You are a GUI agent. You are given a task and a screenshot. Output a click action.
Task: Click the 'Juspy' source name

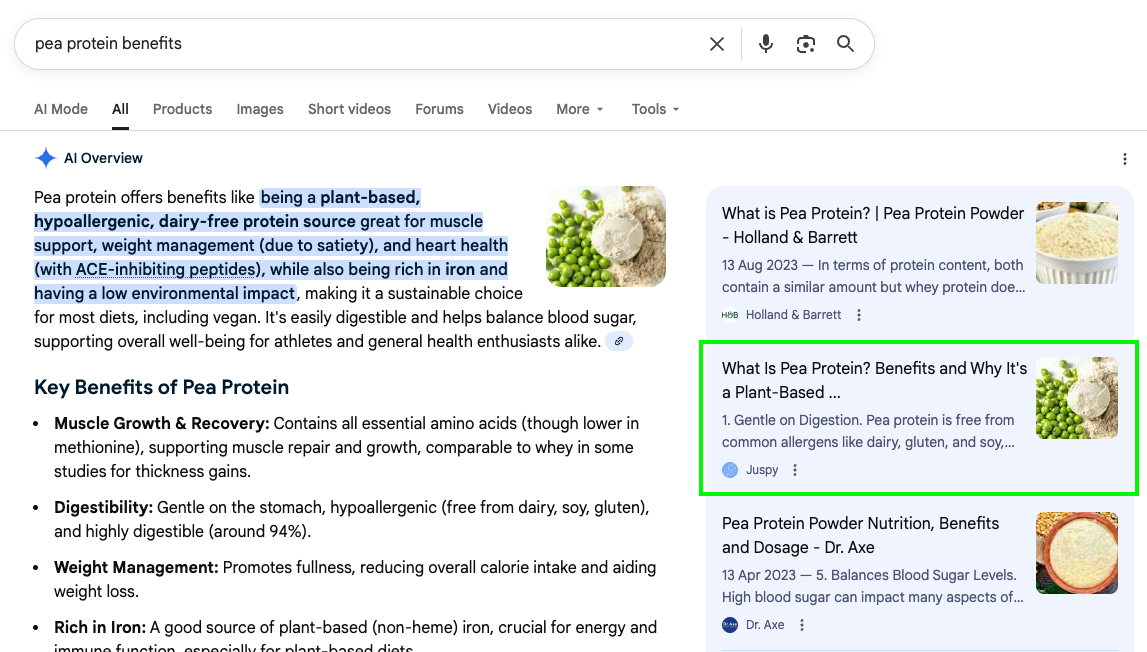[x=761, y=470]
